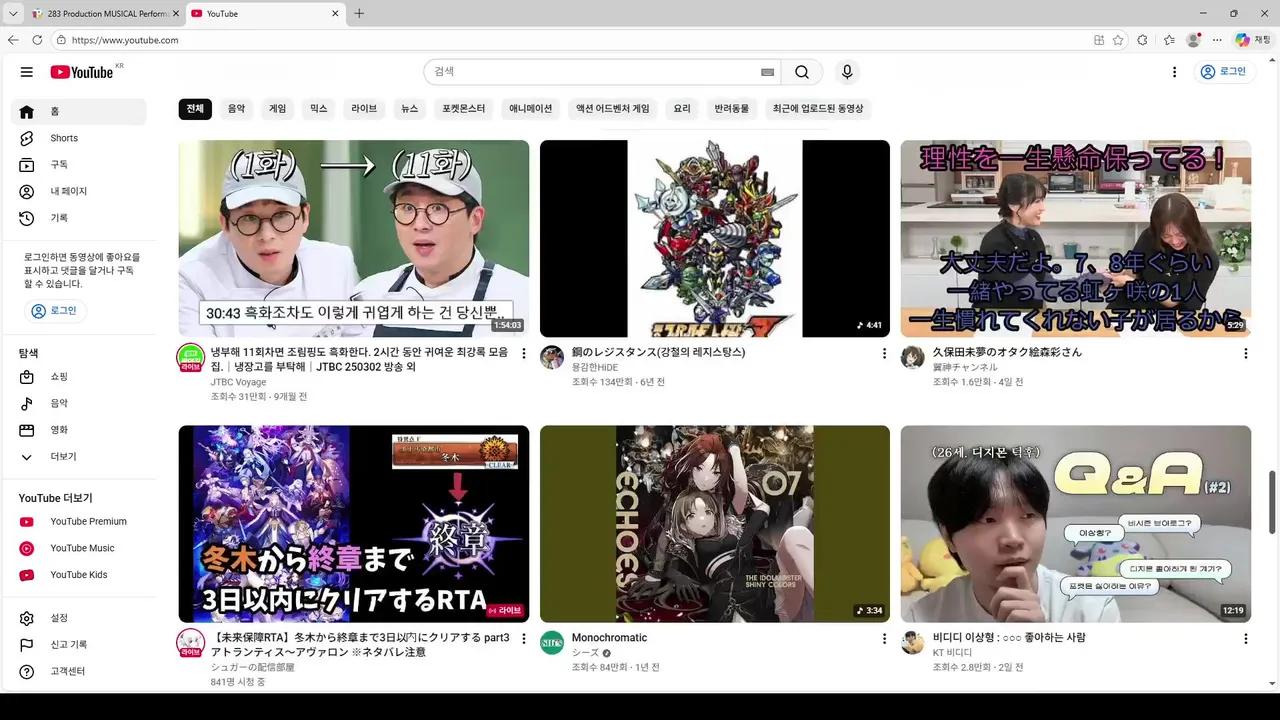Open options menu for 냉부해 video

click(524, 353)
